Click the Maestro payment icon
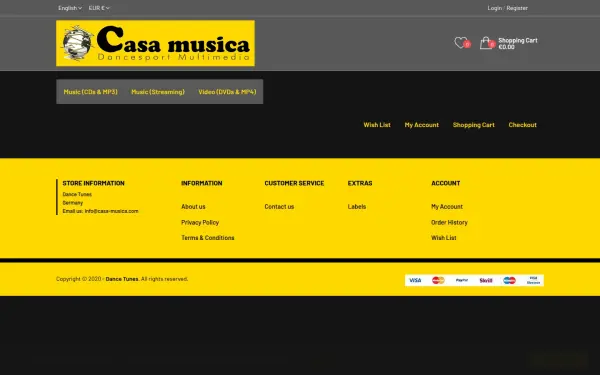 [x=509, y=280]
